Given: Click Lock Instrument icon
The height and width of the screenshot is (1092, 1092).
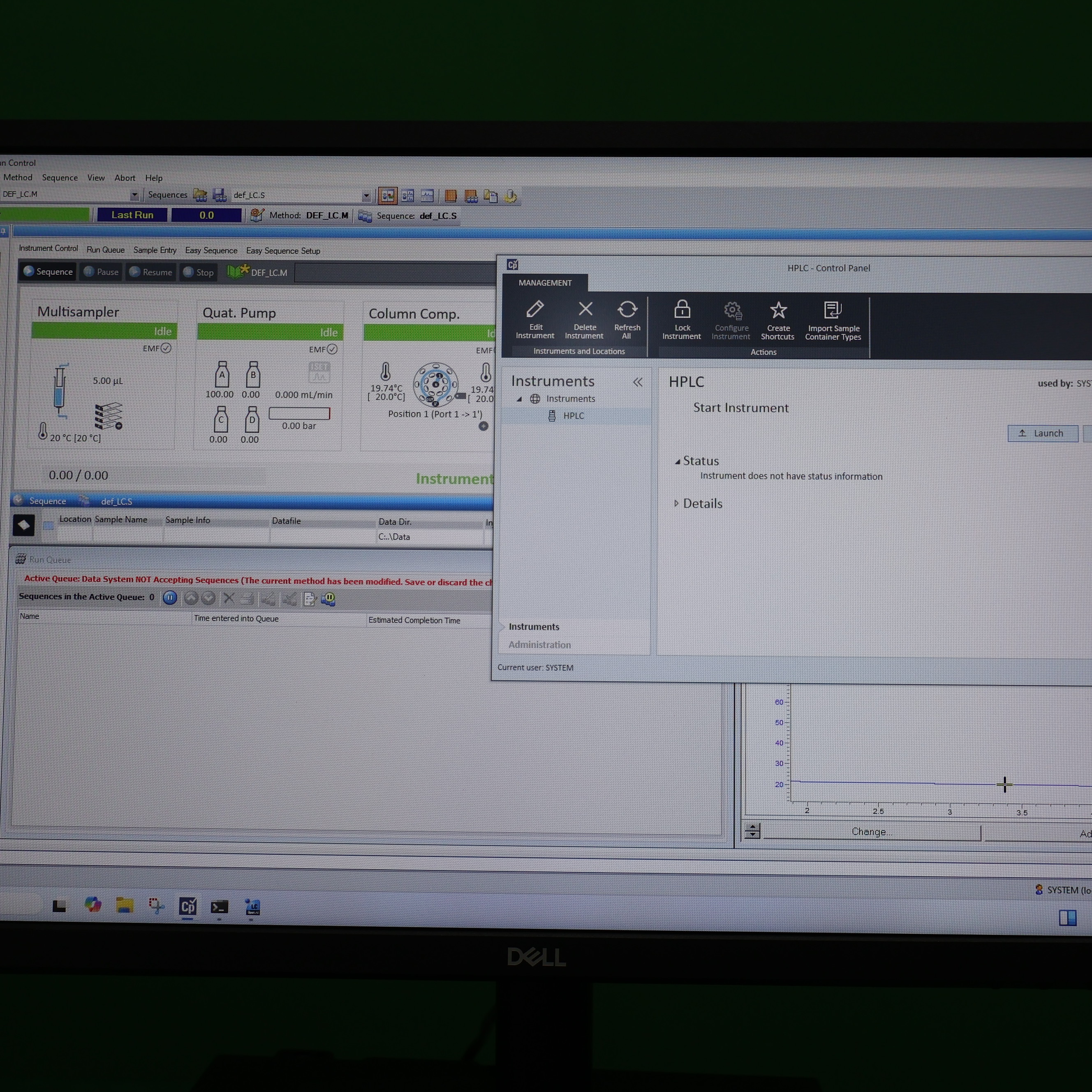Looking at the screenshot, I should (682, 310).
